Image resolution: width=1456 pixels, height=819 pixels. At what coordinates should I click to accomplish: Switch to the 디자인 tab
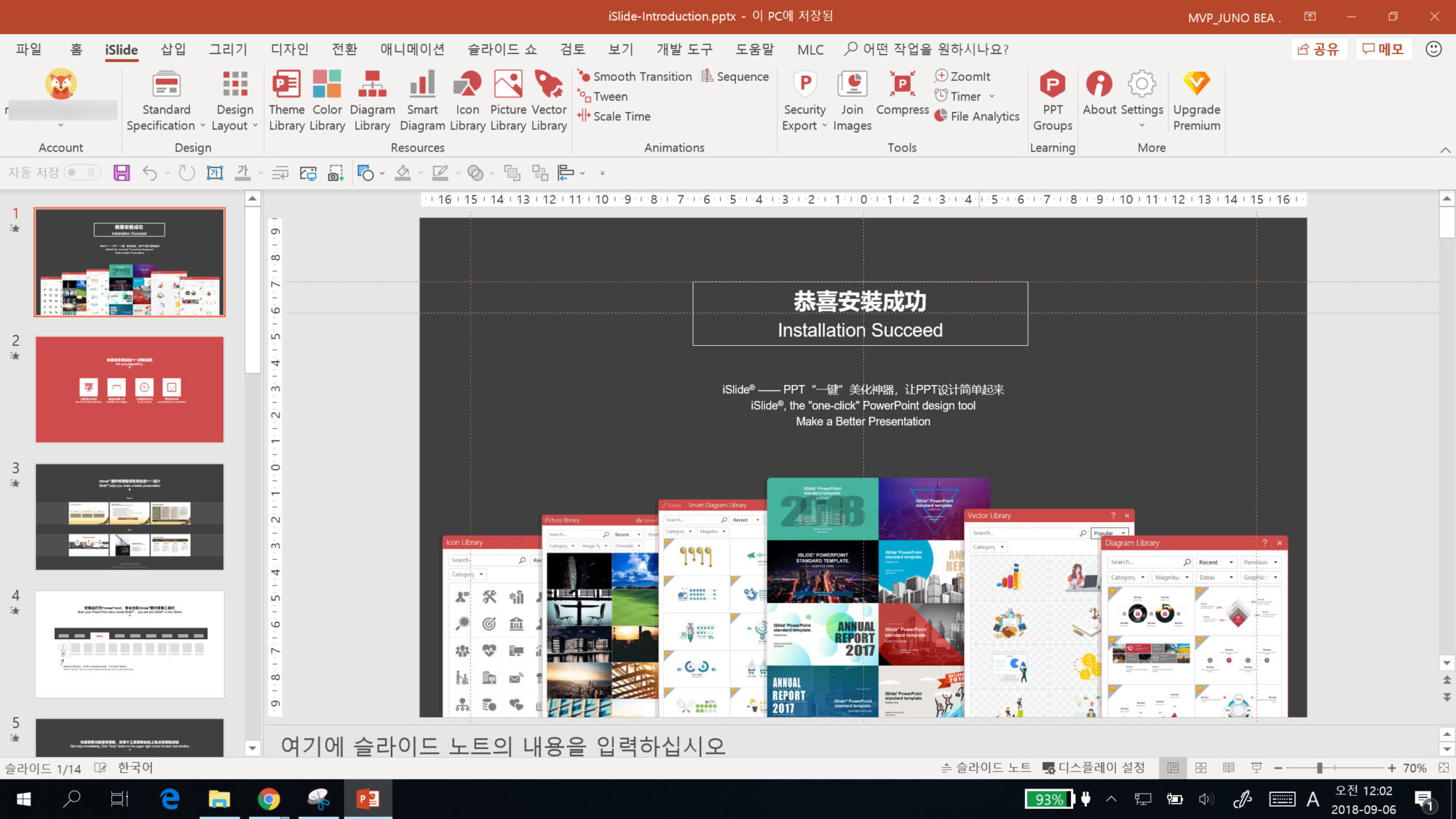[290, 49]
